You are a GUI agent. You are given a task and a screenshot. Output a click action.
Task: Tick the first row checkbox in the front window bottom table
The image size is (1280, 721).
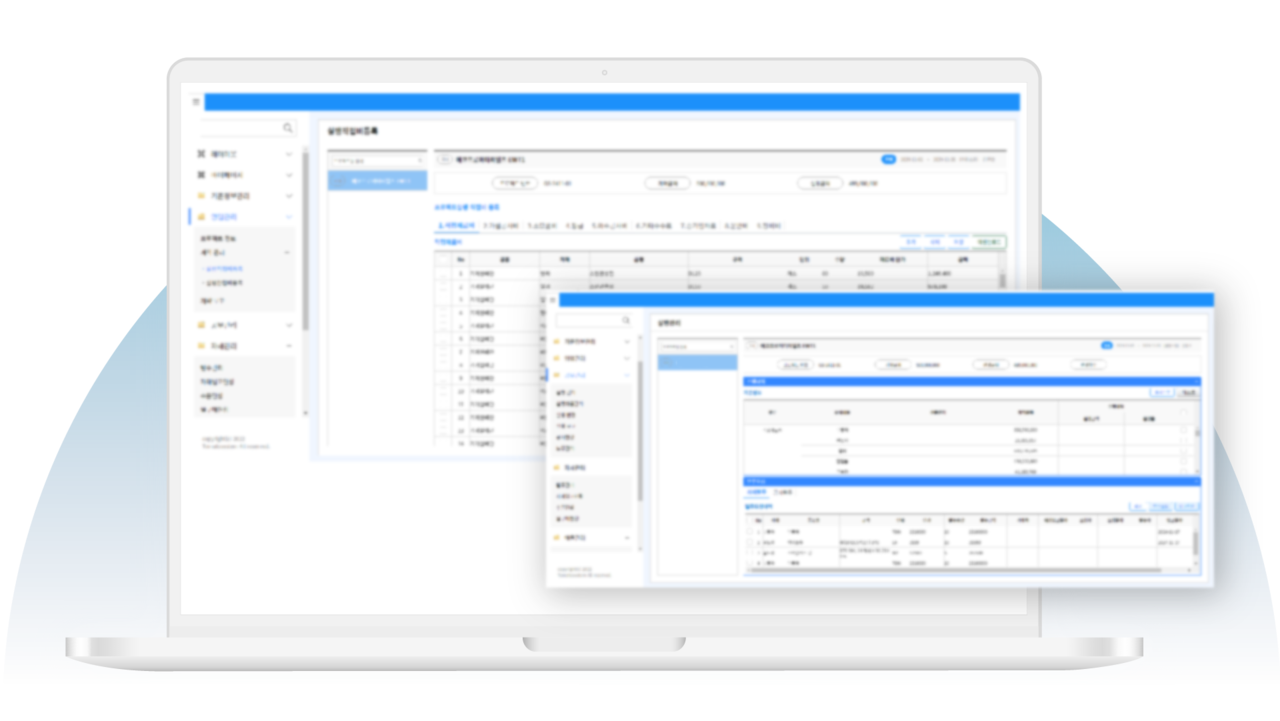coord(751,532)
